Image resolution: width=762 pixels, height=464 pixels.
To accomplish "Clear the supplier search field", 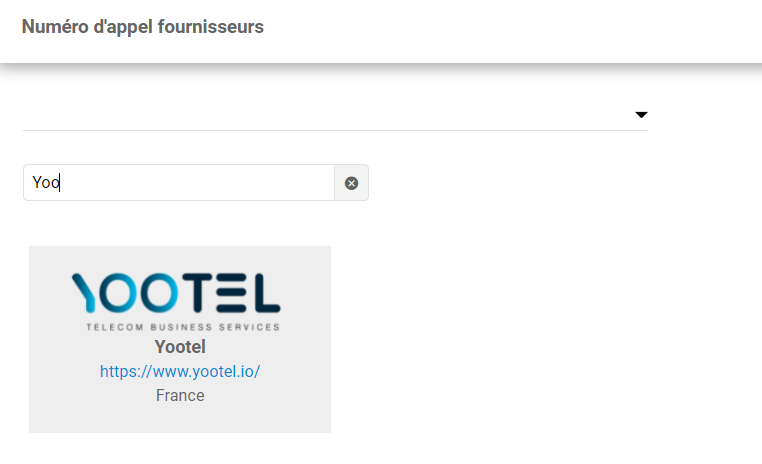I will (351, 183).
